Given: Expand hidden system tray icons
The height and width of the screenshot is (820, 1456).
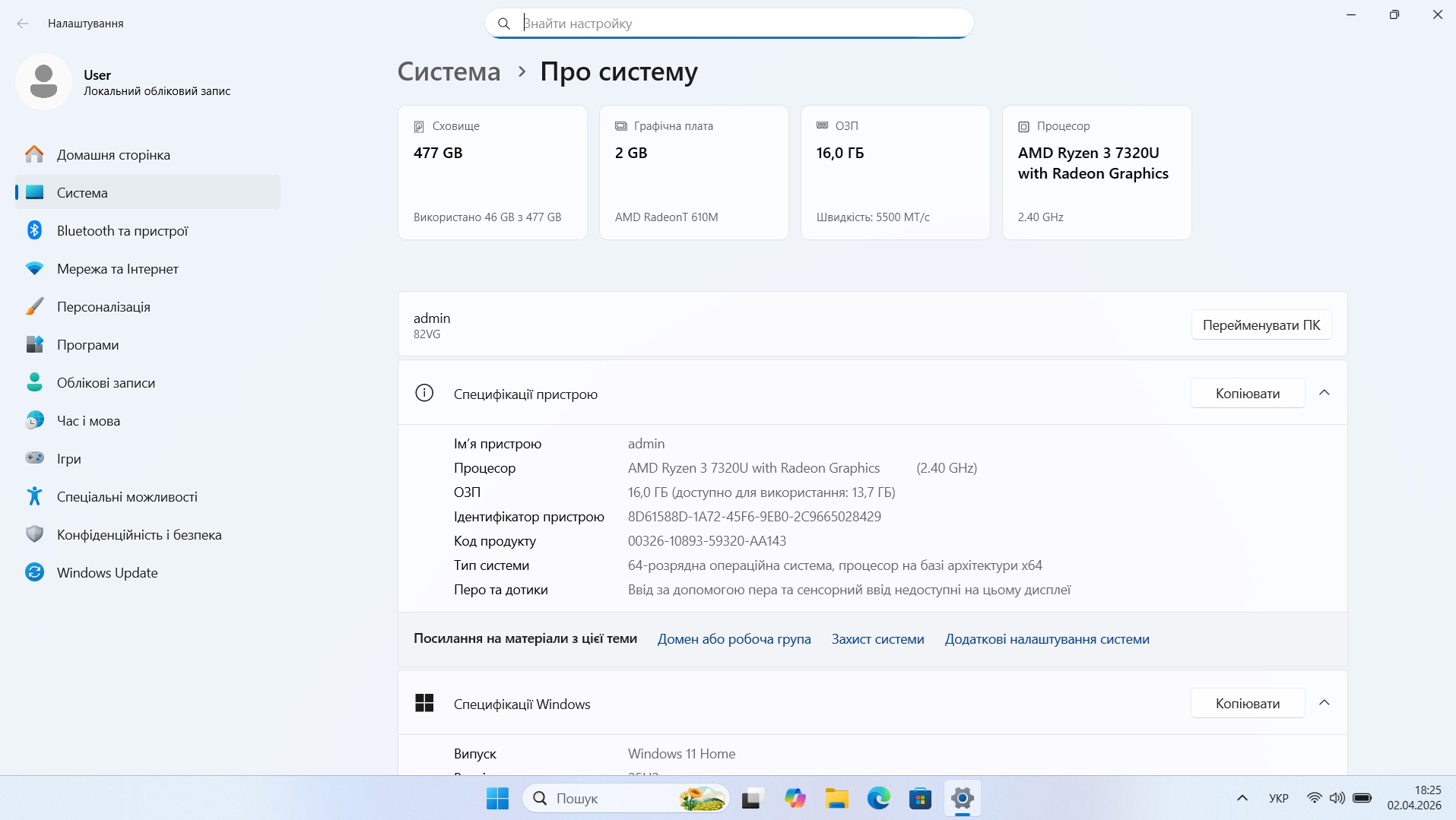Looking at the screenshot, I should [x=1242, y=798].
